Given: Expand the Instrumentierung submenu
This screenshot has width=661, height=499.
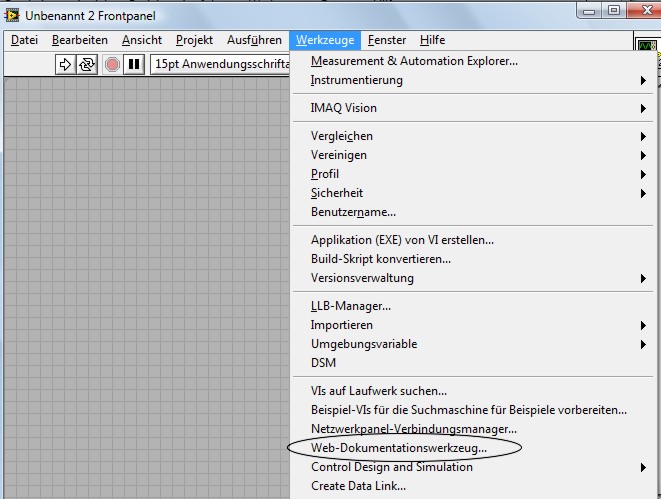Looking at the screenshot, I should (x=473, y=80).
